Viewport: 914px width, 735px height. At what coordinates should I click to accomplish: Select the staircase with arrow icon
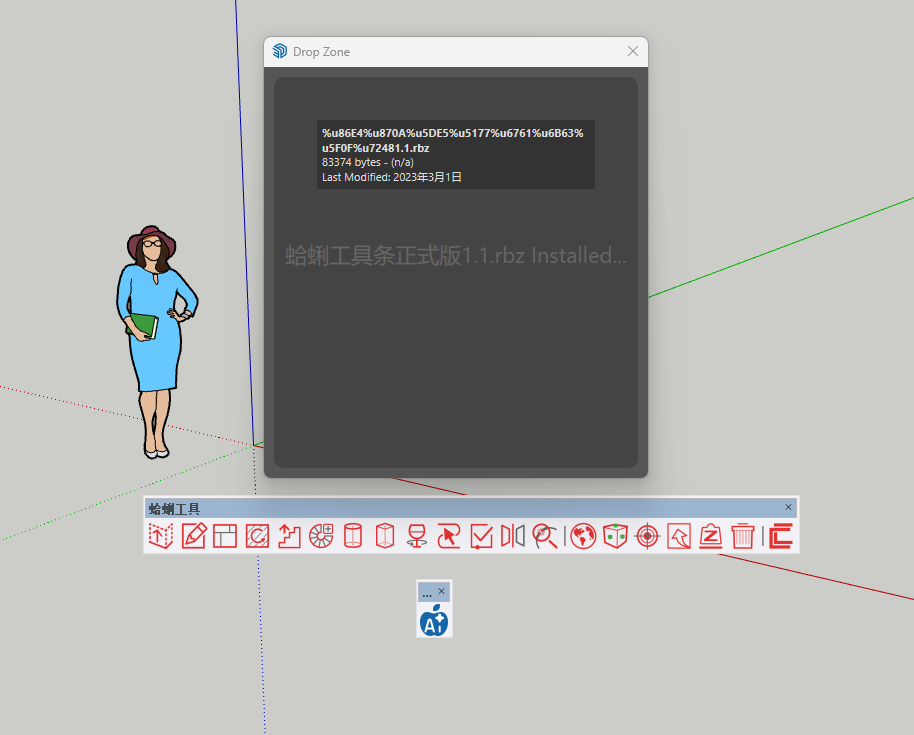pos(289,536)
